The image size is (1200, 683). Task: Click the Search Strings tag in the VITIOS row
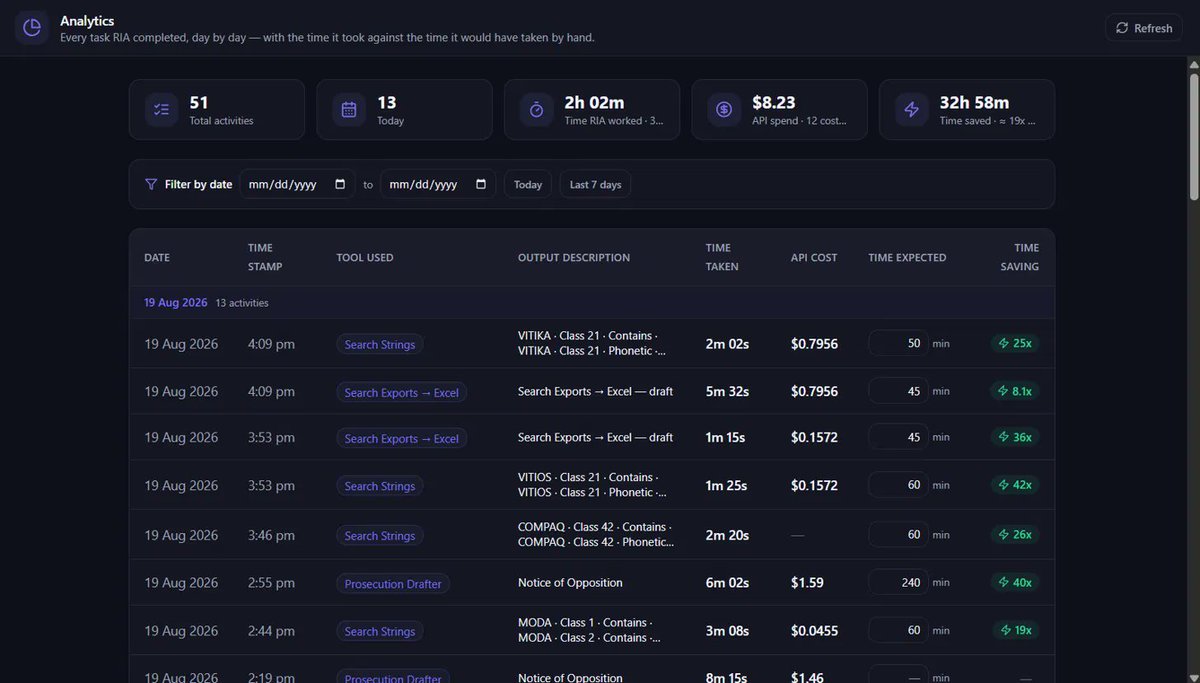pyautogui.click(x=380, y=486)
